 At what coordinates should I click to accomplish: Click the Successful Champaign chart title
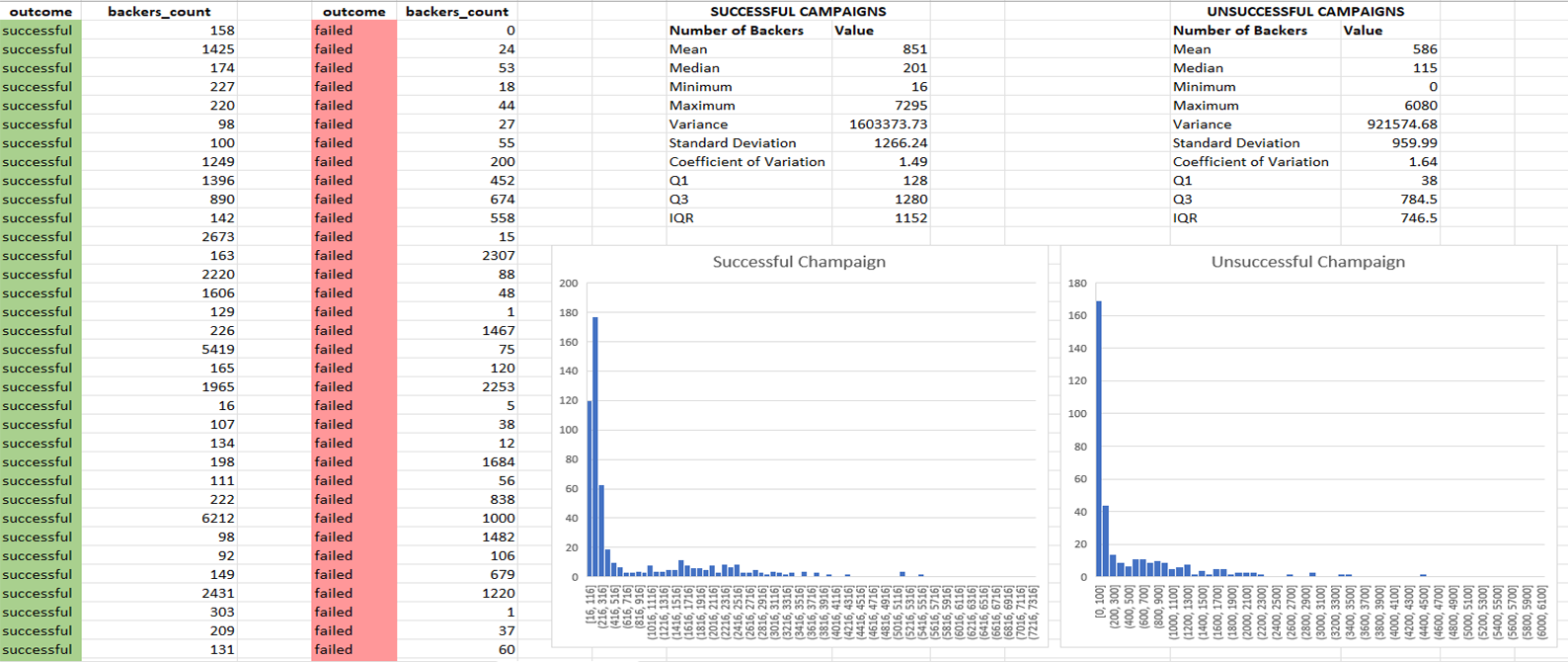point(799,262)
